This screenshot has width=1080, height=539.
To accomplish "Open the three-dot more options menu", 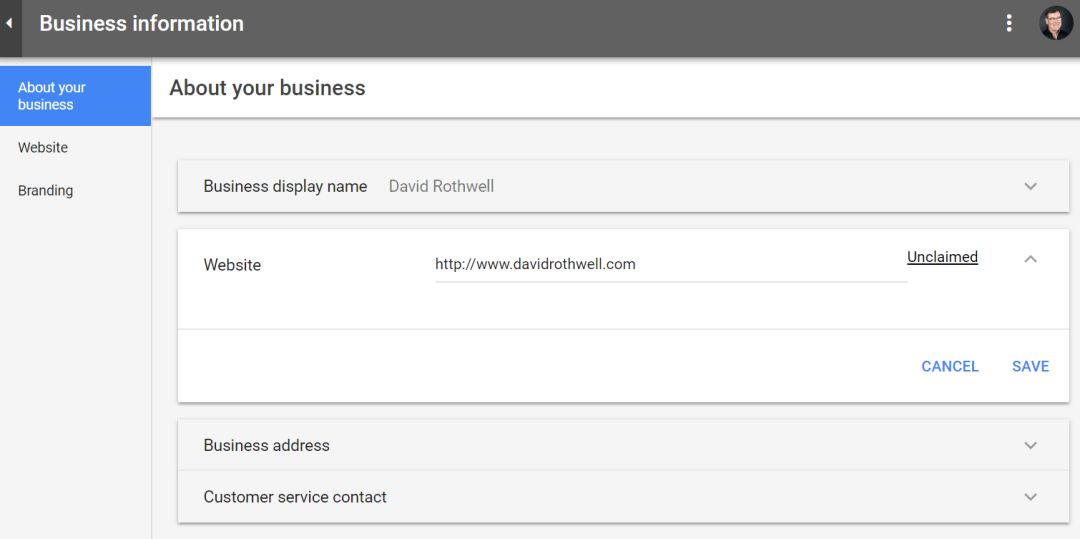I will [x=1008, y=23].
